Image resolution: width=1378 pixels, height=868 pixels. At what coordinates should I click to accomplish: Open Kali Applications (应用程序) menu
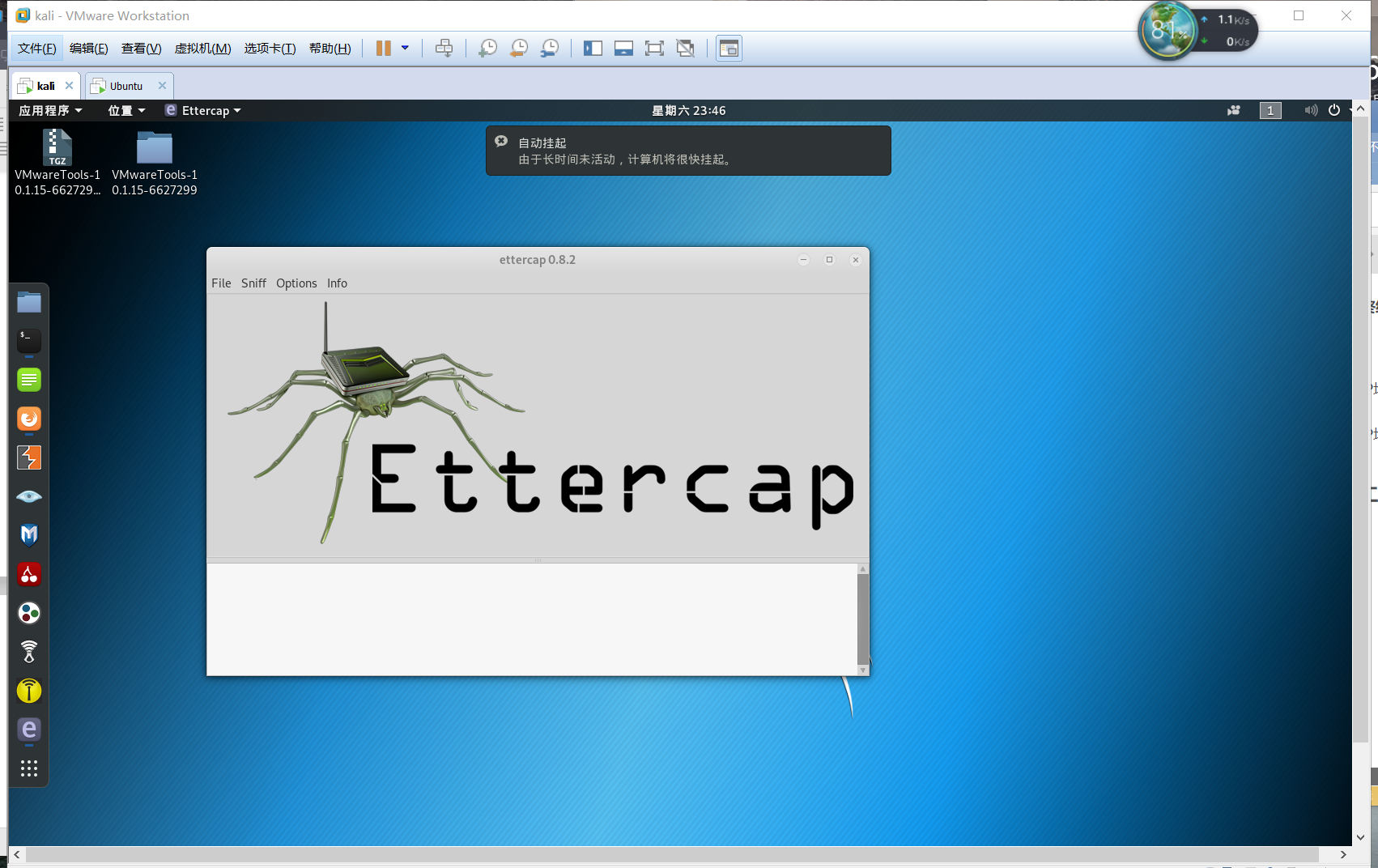point(50,110)
